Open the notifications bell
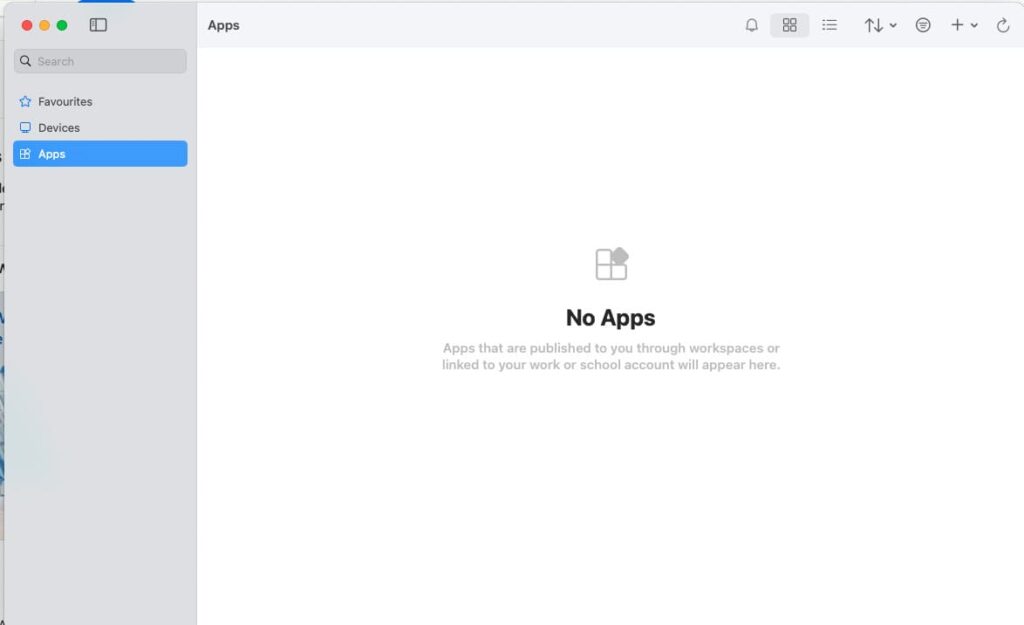 (x=752, y=25)
